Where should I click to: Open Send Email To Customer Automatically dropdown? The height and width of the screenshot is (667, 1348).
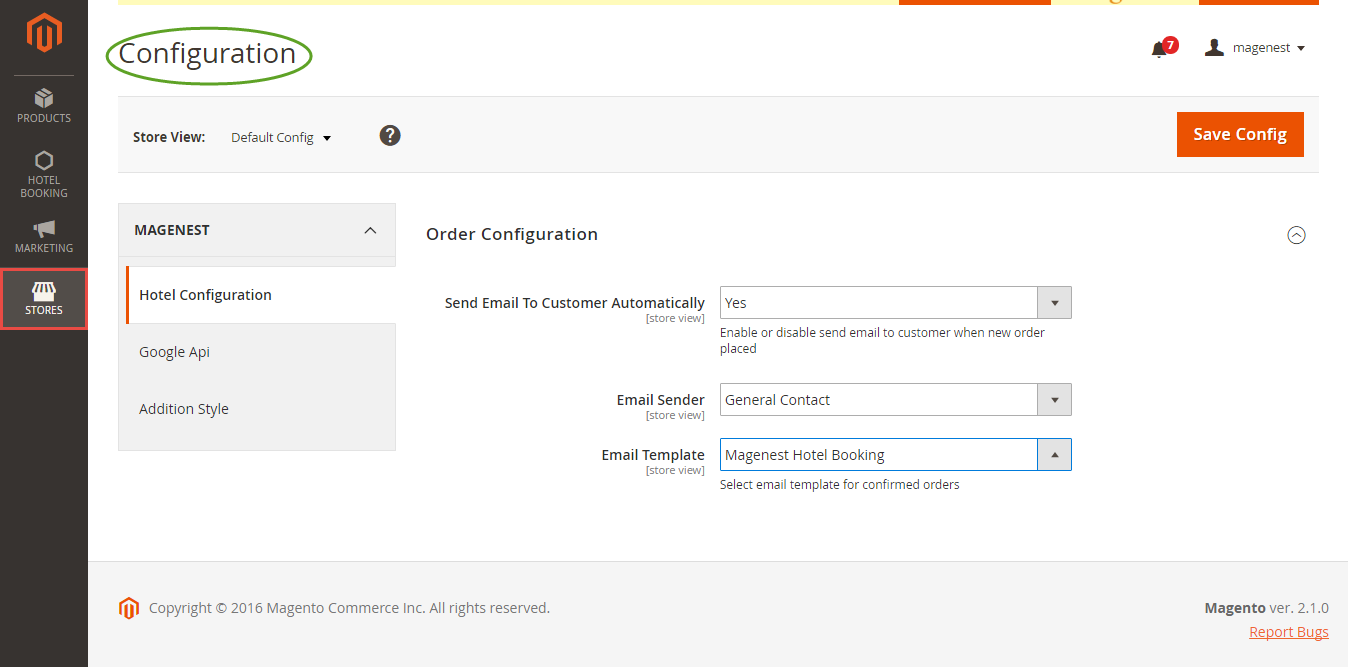[x=896, y=303]
